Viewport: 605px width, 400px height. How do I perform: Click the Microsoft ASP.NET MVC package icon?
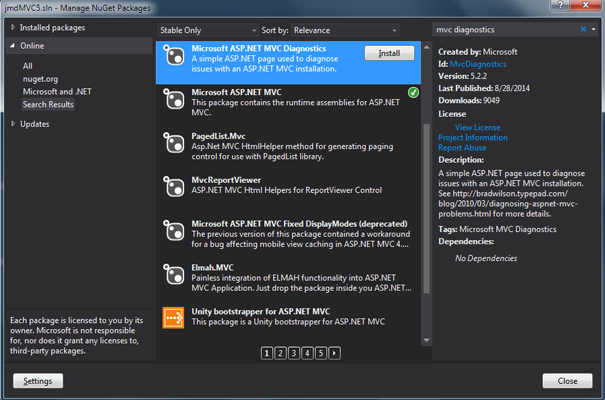coord(174,99)
